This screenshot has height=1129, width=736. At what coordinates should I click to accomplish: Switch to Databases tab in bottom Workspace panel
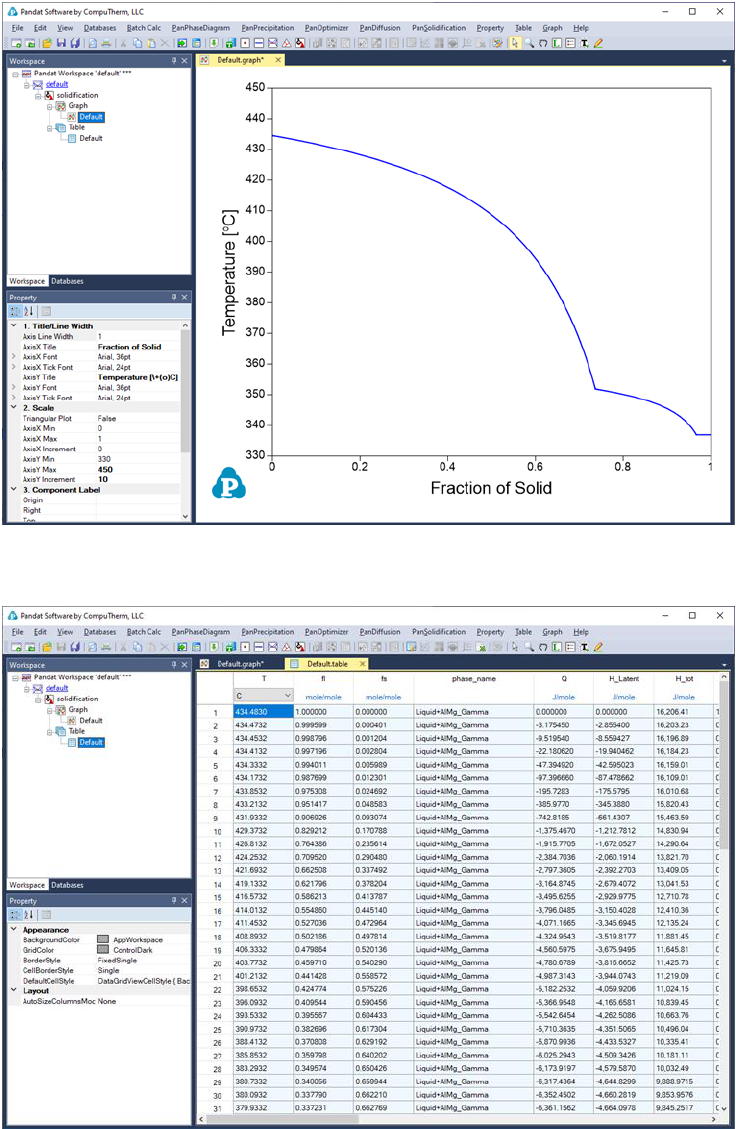67,885
